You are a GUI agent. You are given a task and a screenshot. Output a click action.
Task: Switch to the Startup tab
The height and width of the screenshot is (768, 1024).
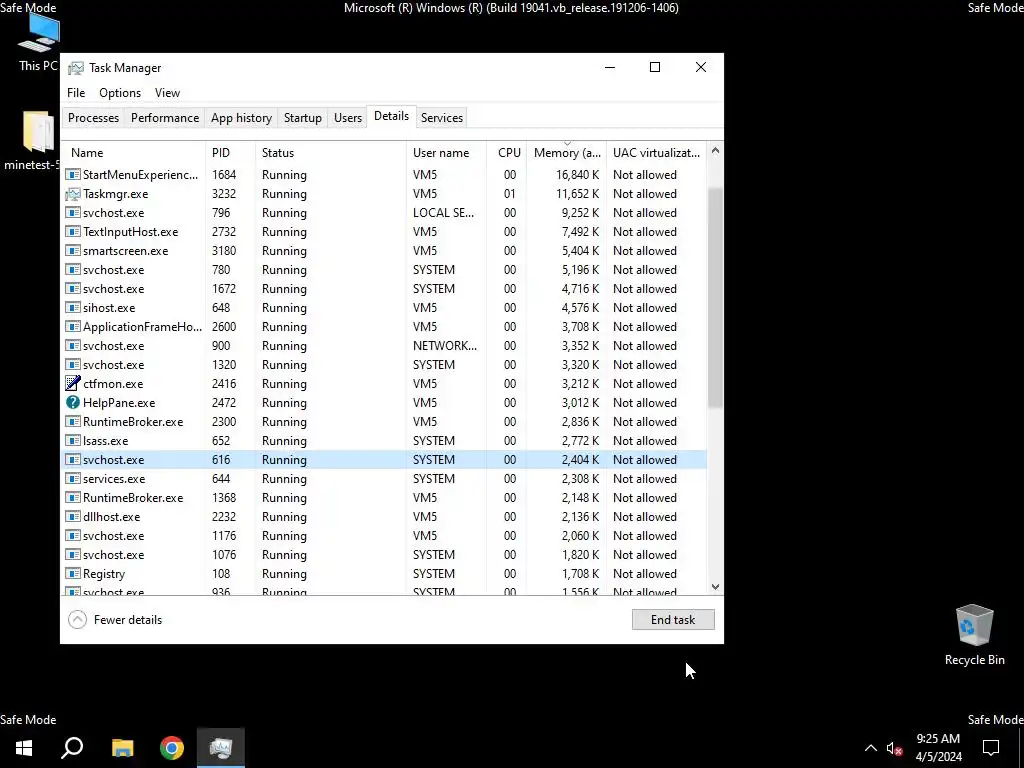click(302, 118)
